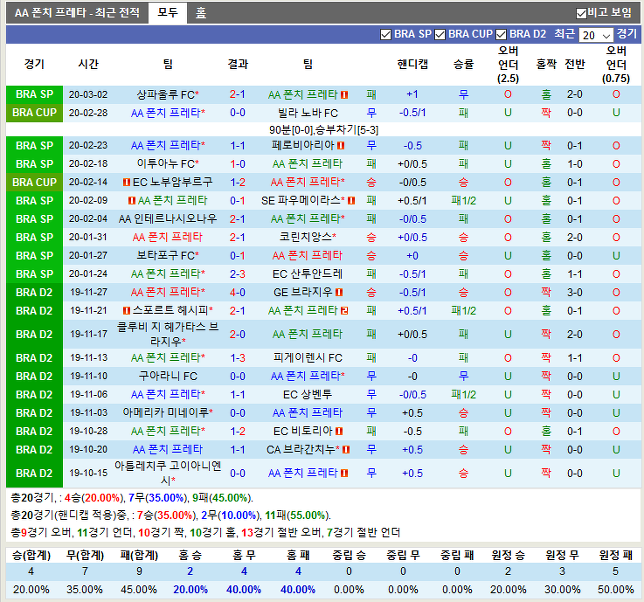This screenshot has height=602, width=644.
Task: Open EC 상벤투 team link
Action: [x=308, y=395]
